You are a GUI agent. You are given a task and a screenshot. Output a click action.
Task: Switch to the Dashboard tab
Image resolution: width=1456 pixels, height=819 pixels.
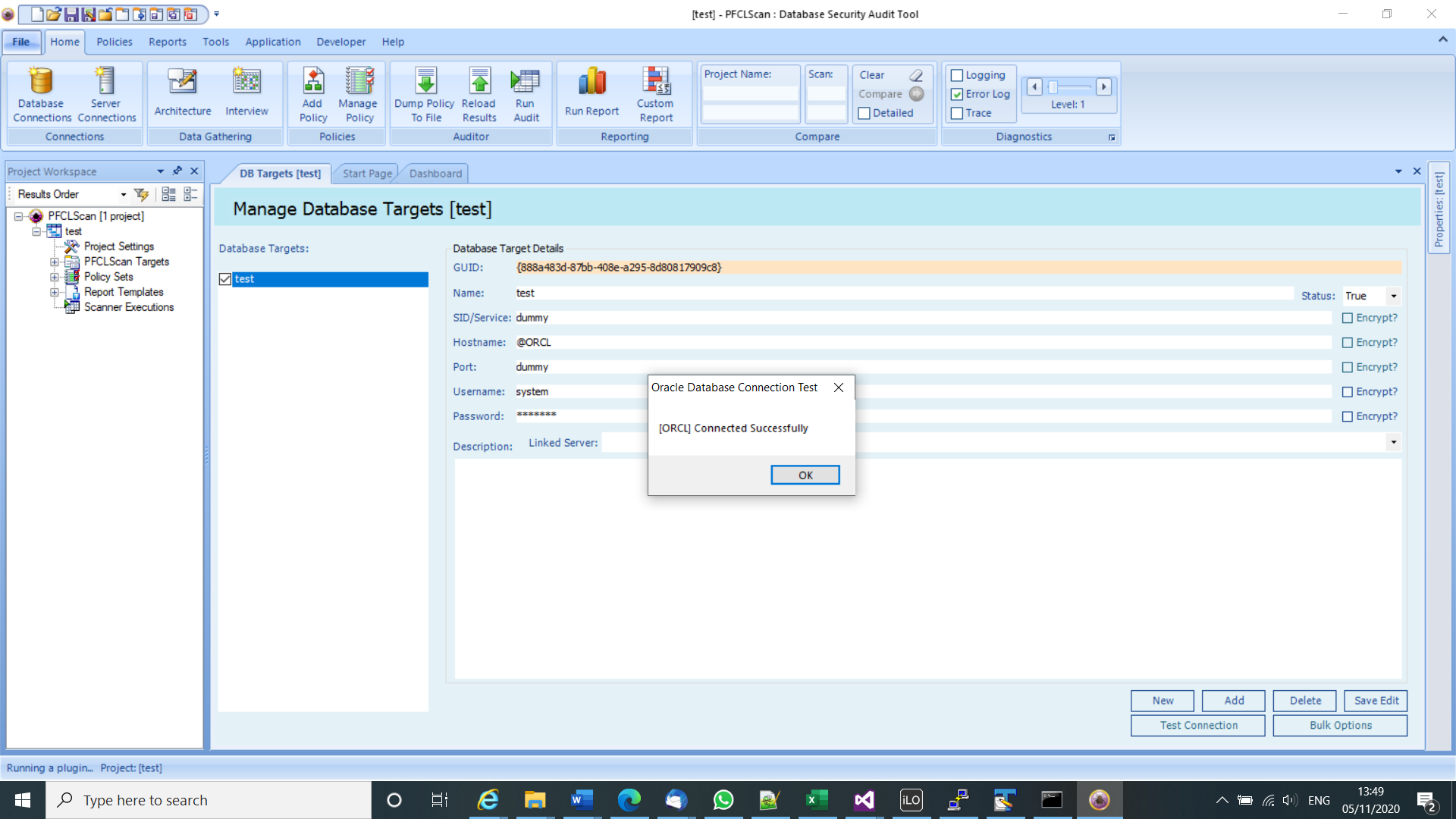coord(435,173)
